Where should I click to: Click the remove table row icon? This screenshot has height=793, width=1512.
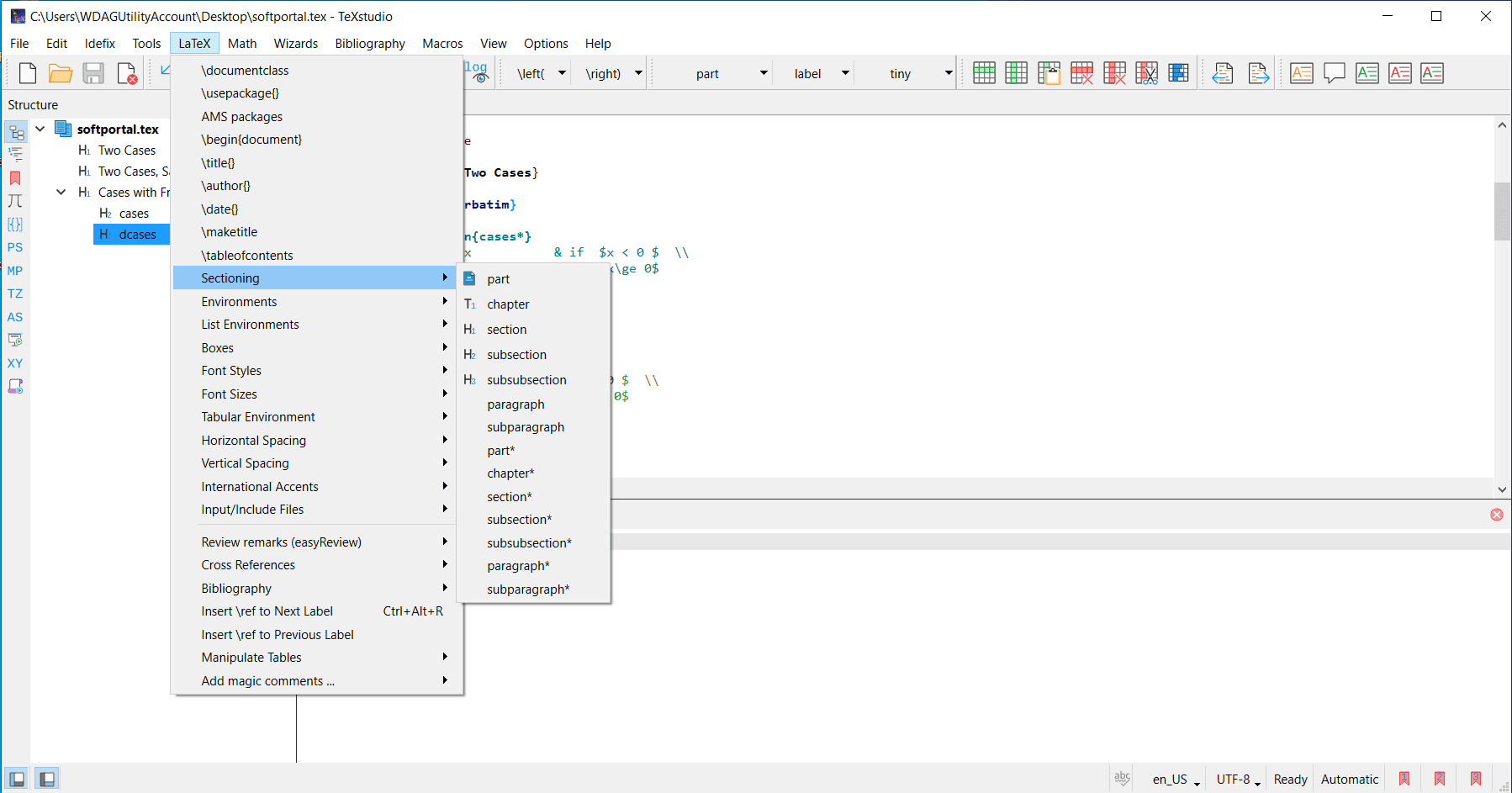pyautogui.click(x=1081, y=73)
